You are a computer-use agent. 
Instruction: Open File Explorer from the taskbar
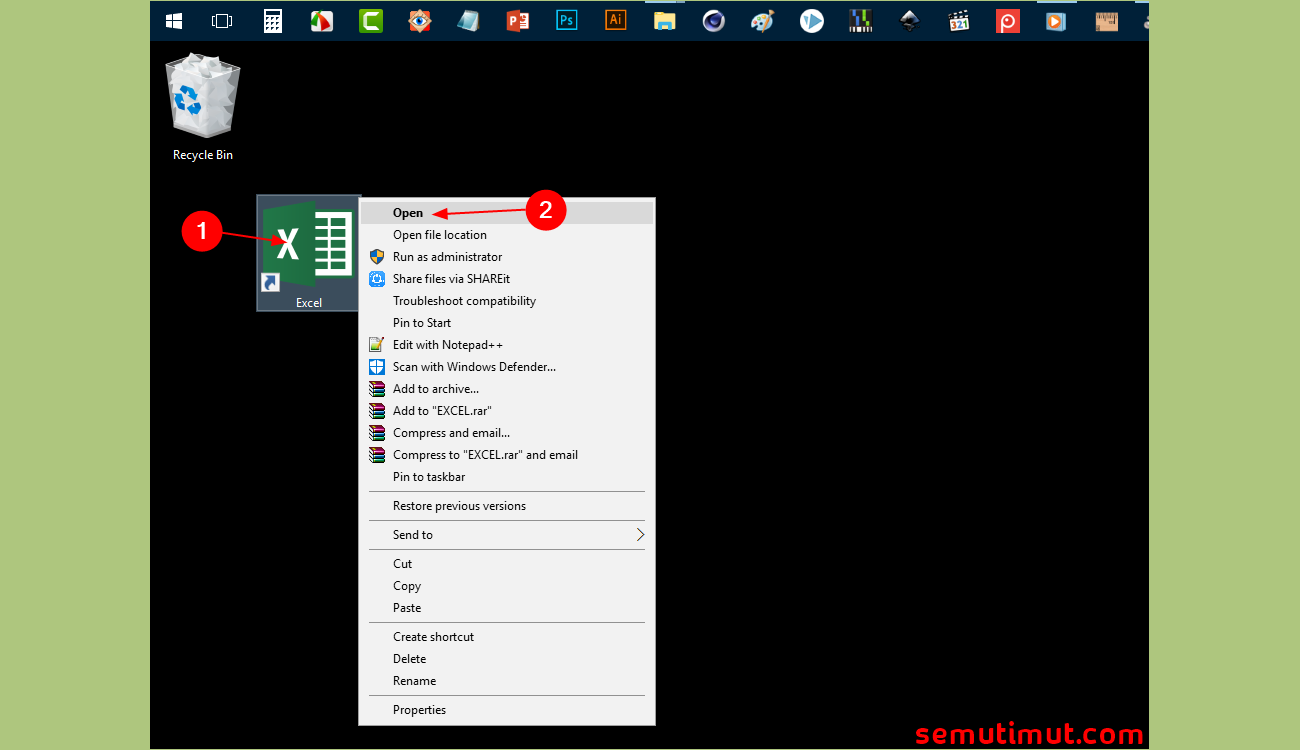[x=665, y=20]
